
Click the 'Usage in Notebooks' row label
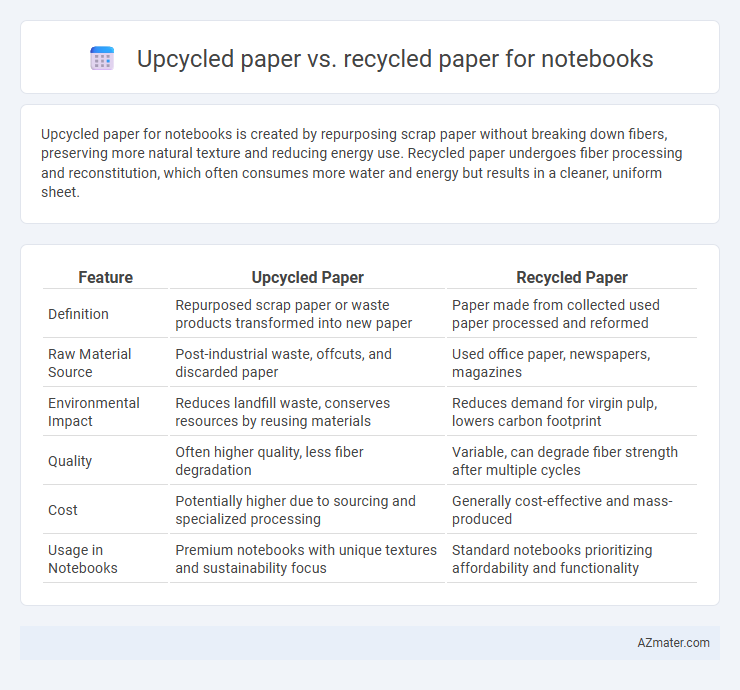click(x=83, y=559)
